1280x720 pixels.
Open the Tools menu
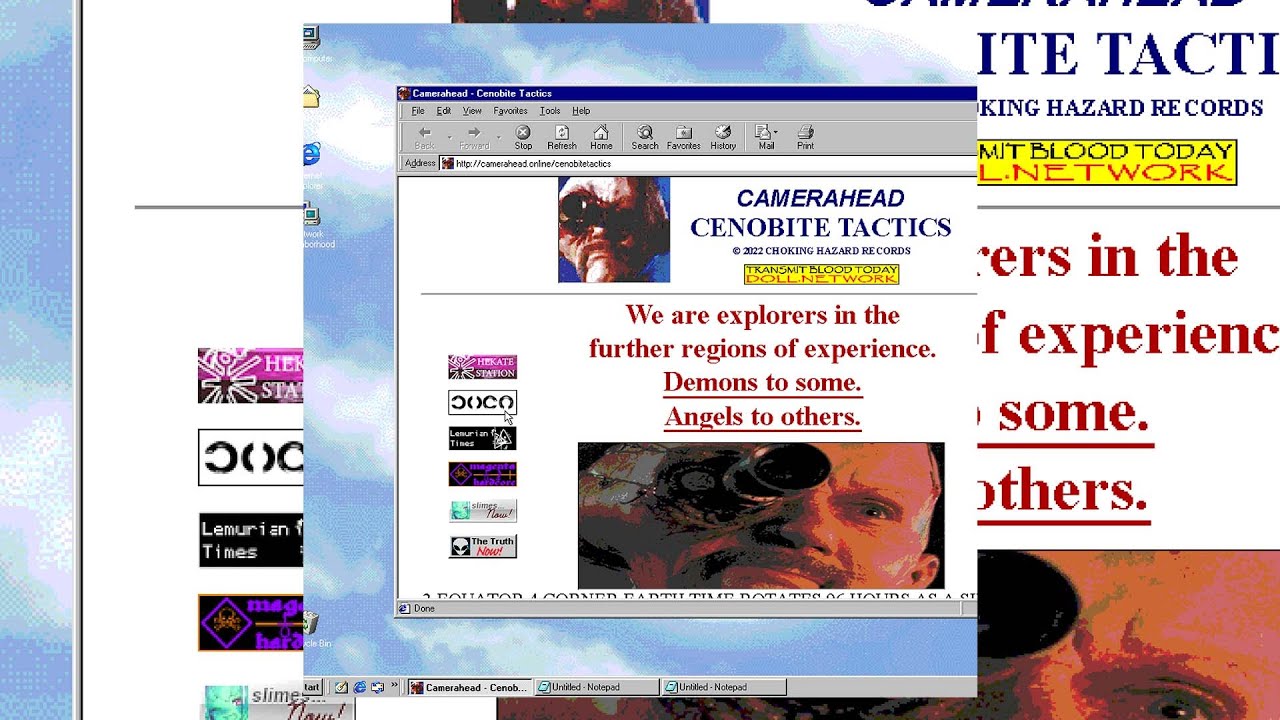(550, 111)
